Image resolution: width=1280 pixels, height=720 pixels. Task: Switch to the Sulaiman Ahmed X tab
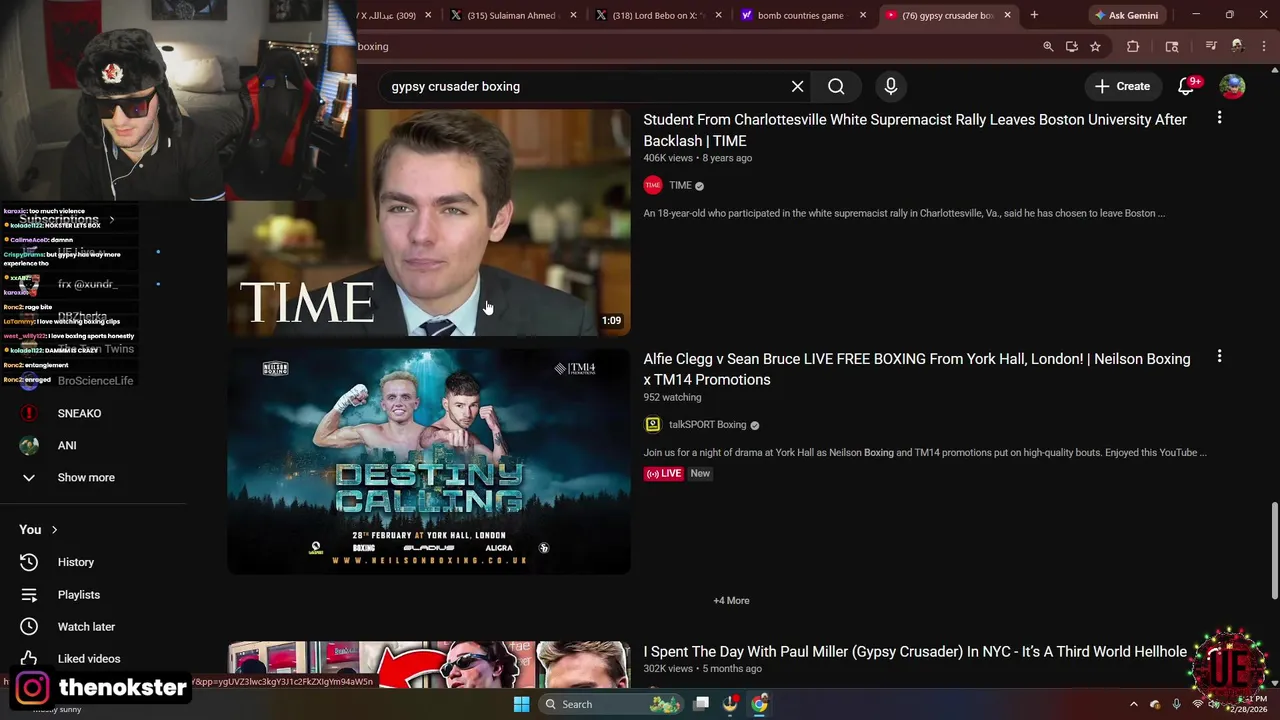(x=514, y=15)
